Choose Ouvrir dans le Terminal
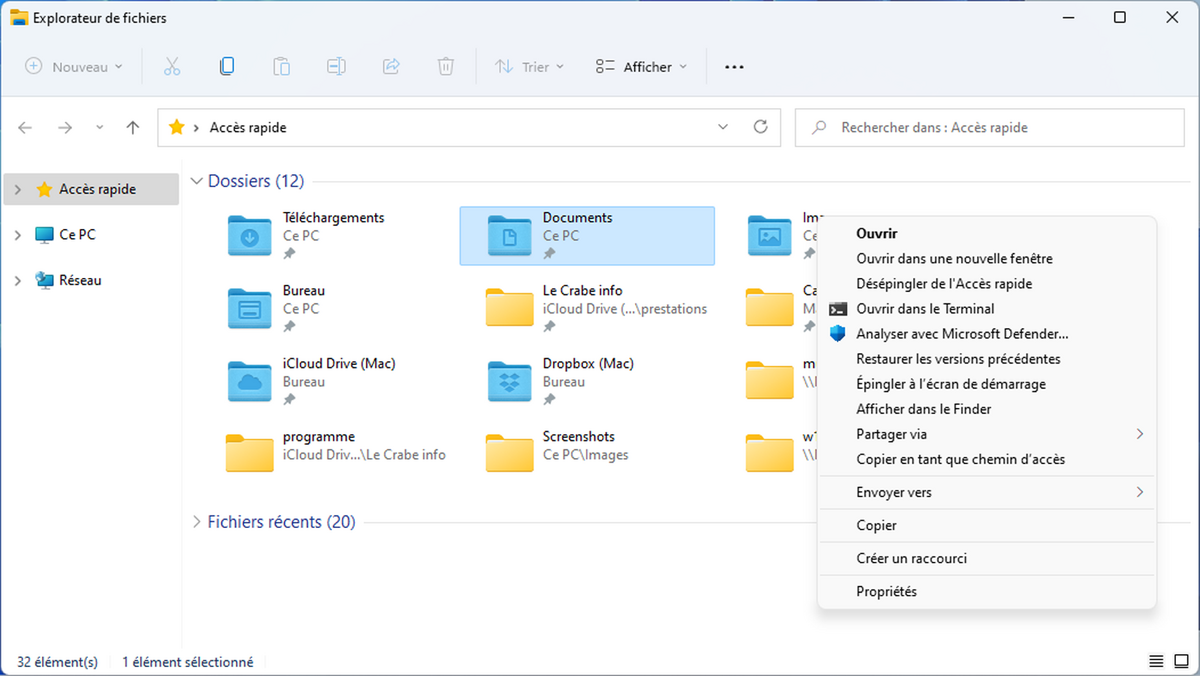 coord(987,309)
